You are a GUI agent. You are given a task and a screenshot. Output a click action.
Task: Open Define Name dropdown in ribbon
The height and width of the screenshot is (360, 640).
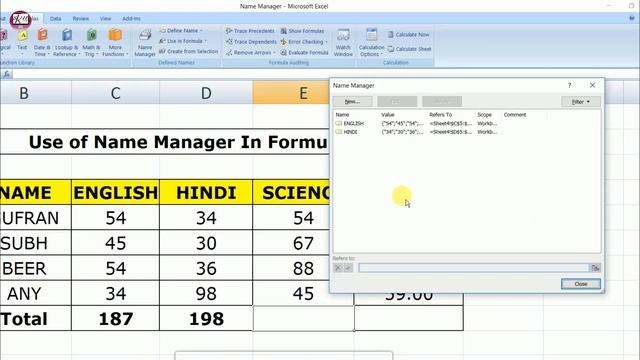(181, 31)
